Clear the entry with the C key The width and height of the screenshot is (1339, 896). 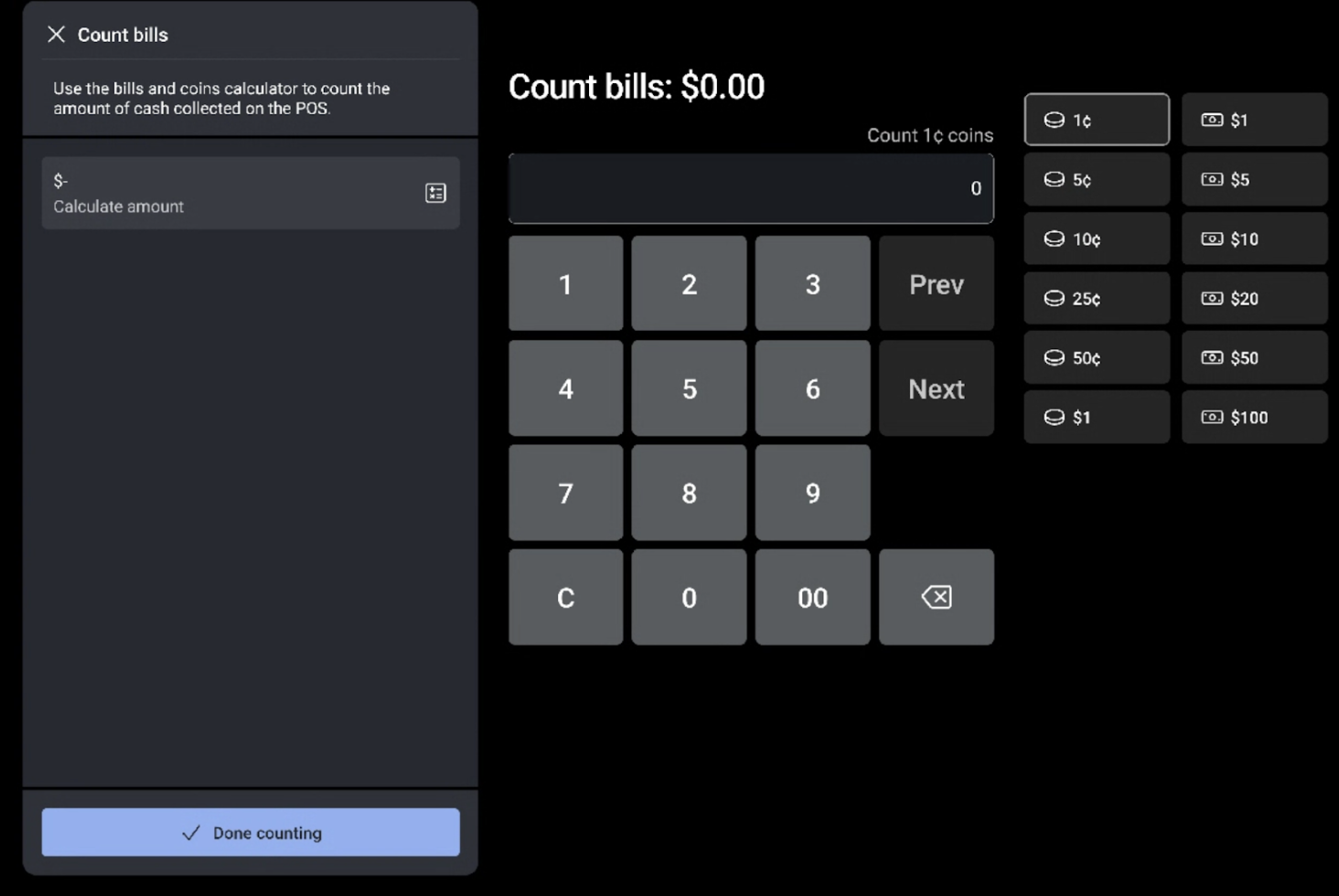tap(565, 597)
